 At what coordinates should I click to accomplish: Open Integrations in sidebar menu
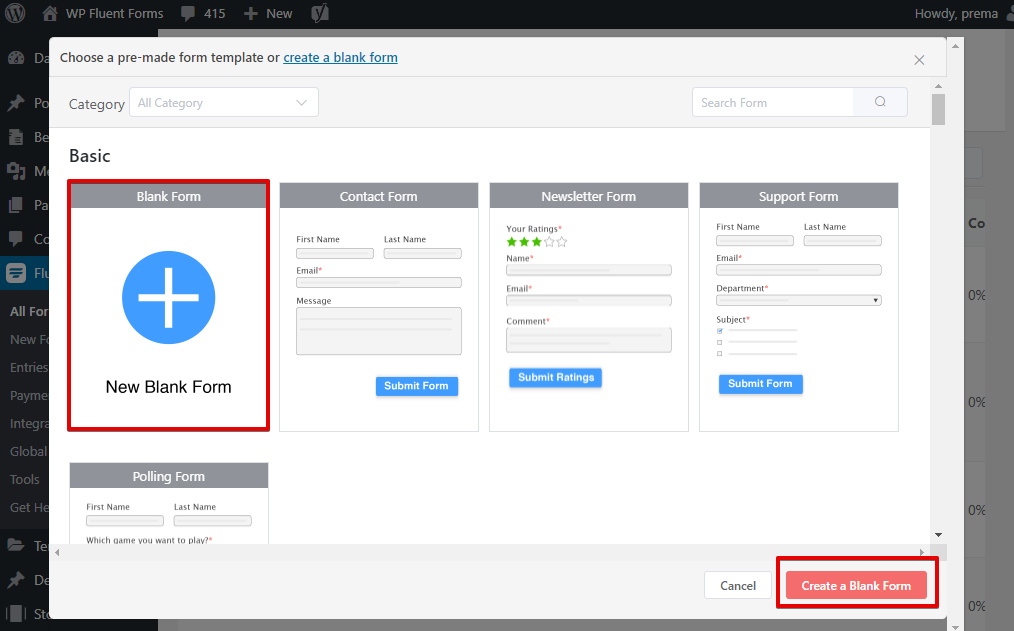[29, 423]
